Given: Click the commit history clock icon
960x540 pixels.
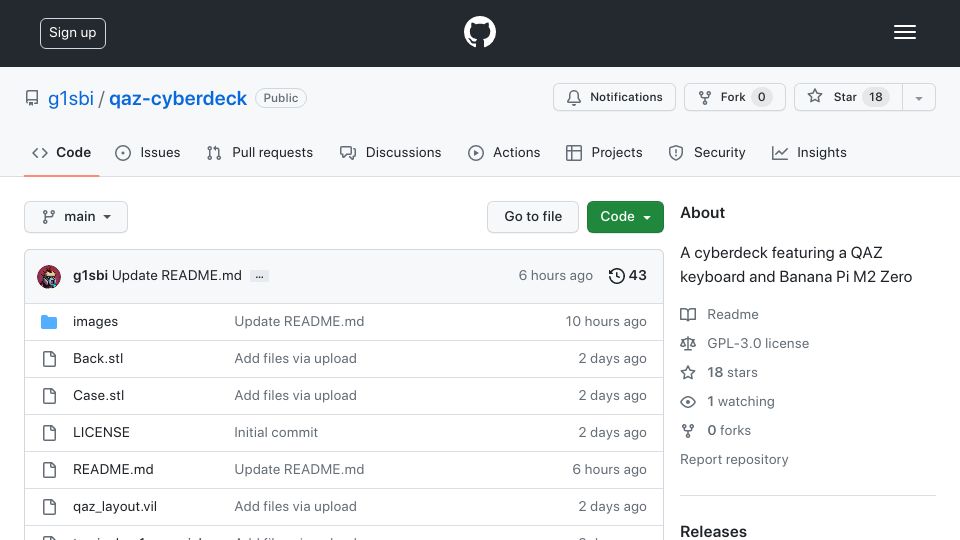Looking at the screenshot, I should 617,276.
